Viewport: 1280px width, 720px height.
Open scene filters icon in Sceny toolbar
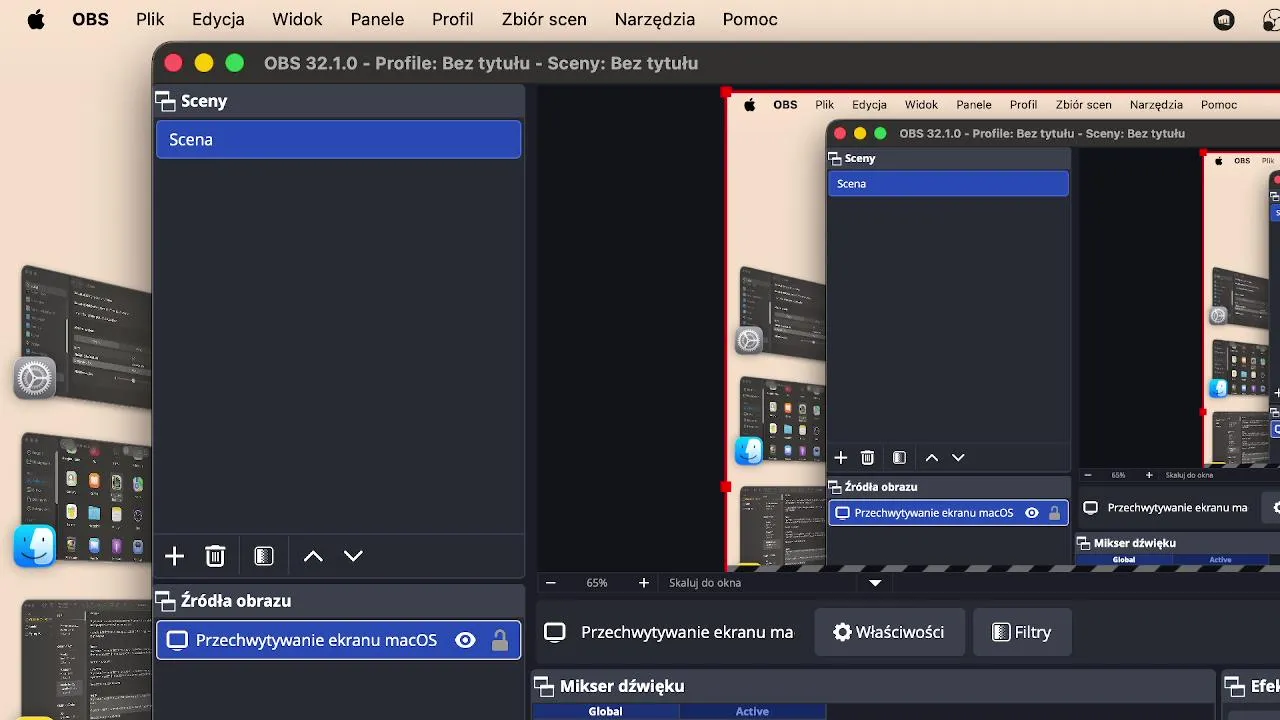[x=264, y=556]
